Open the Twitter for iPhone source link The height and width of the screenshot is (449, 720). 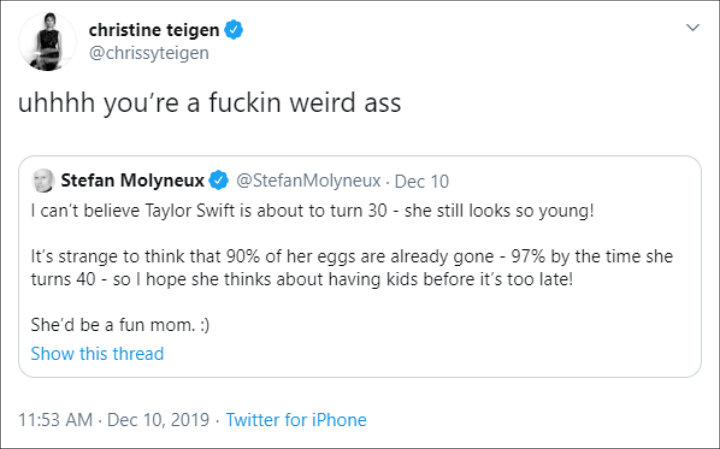[296, 420]
